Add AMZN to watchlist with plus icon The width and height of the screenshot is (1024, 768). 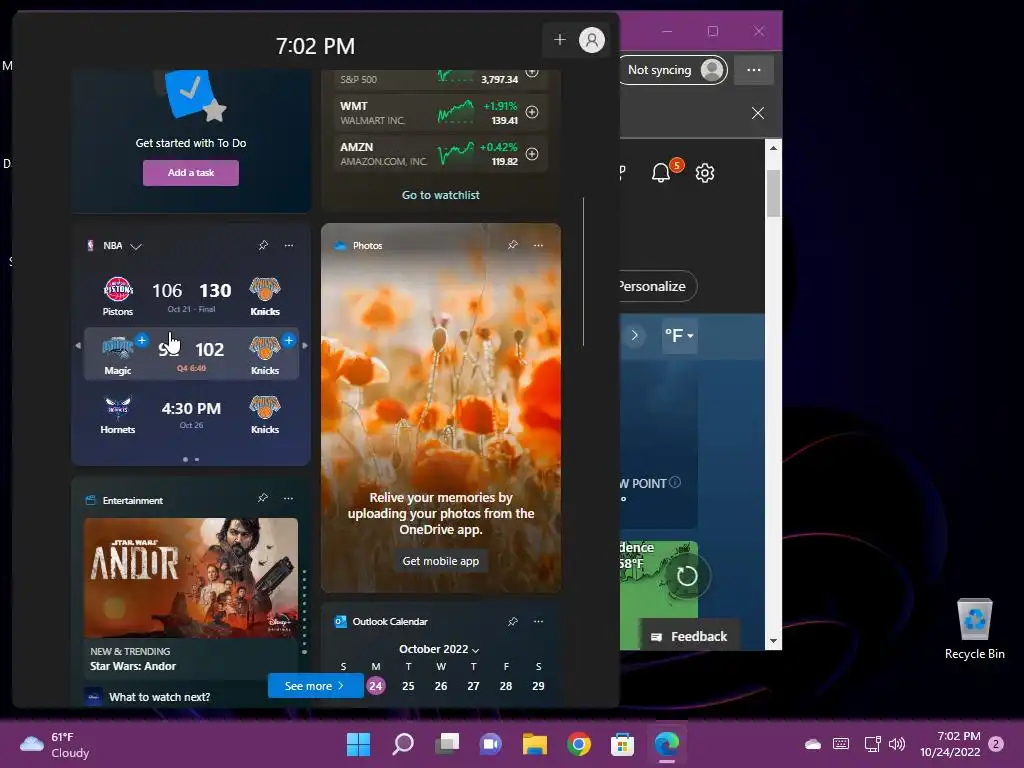coord(532,154)
